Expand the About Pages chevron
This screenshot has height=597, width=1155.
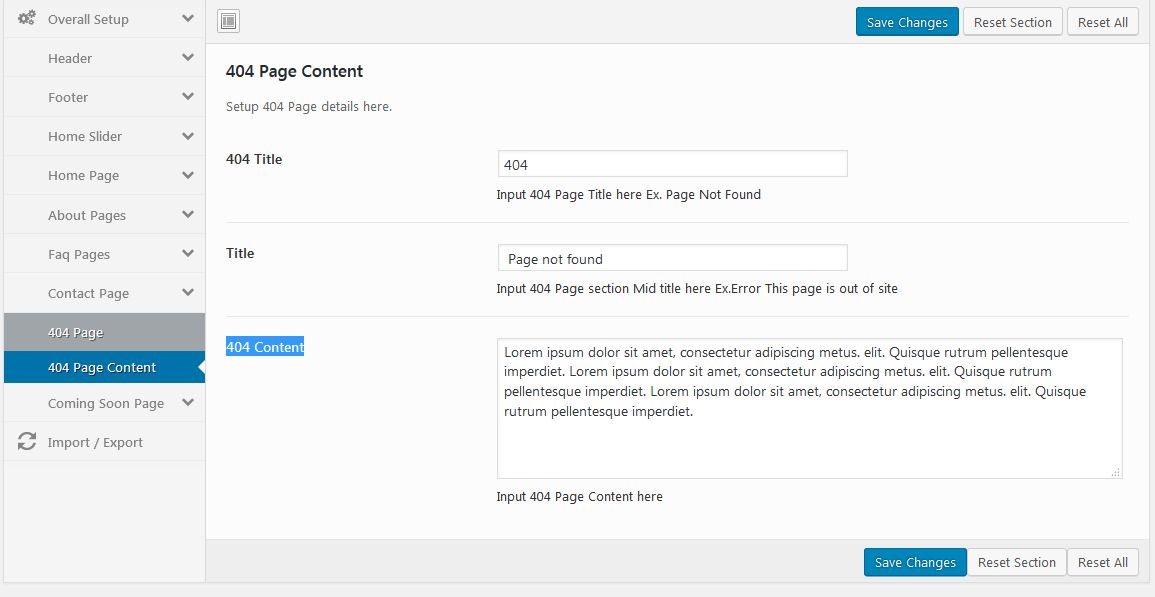(x=187, y=215)
